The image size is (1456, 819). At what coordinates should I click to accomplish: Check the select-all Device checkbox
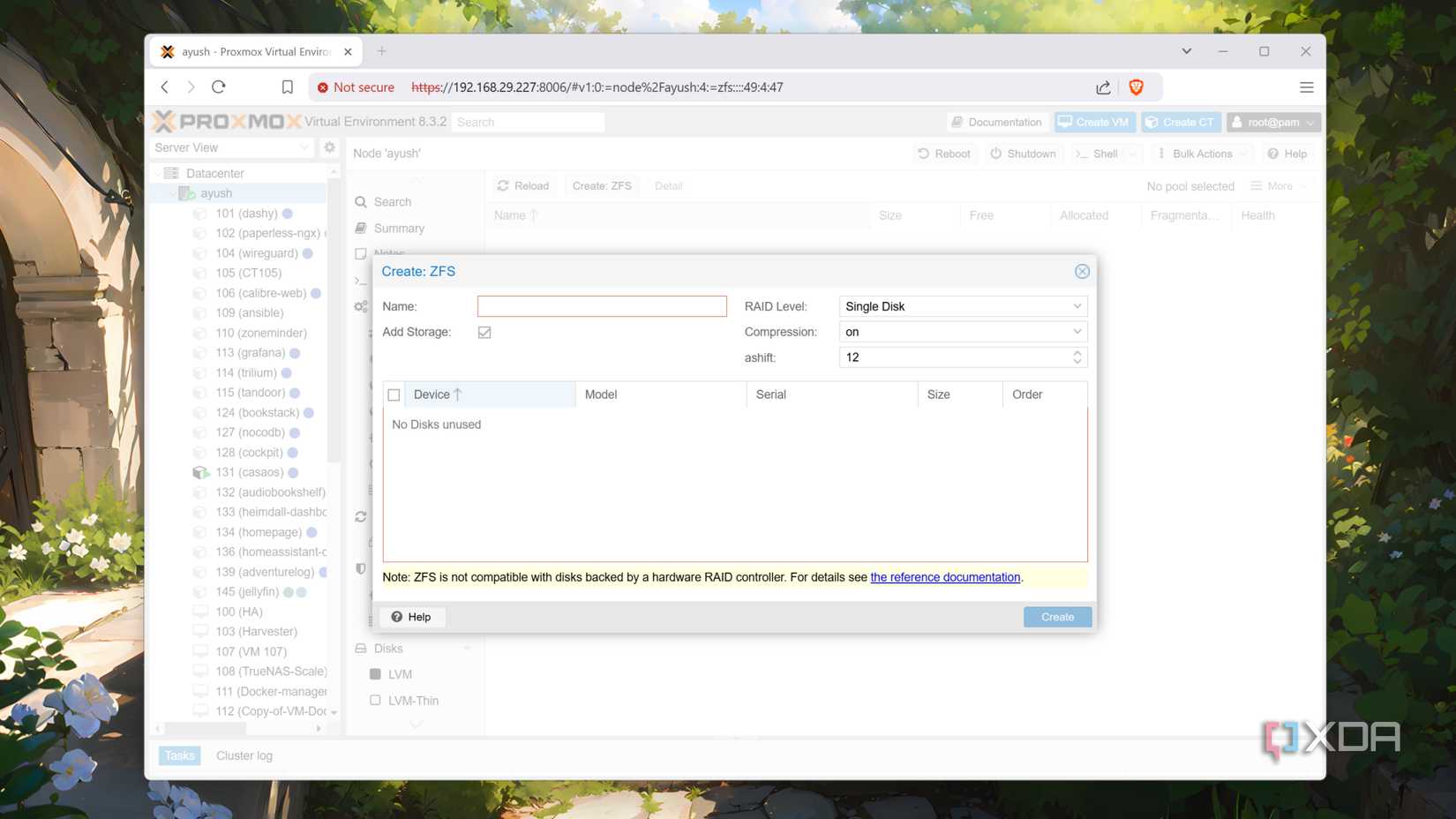(x=394, y=394)
